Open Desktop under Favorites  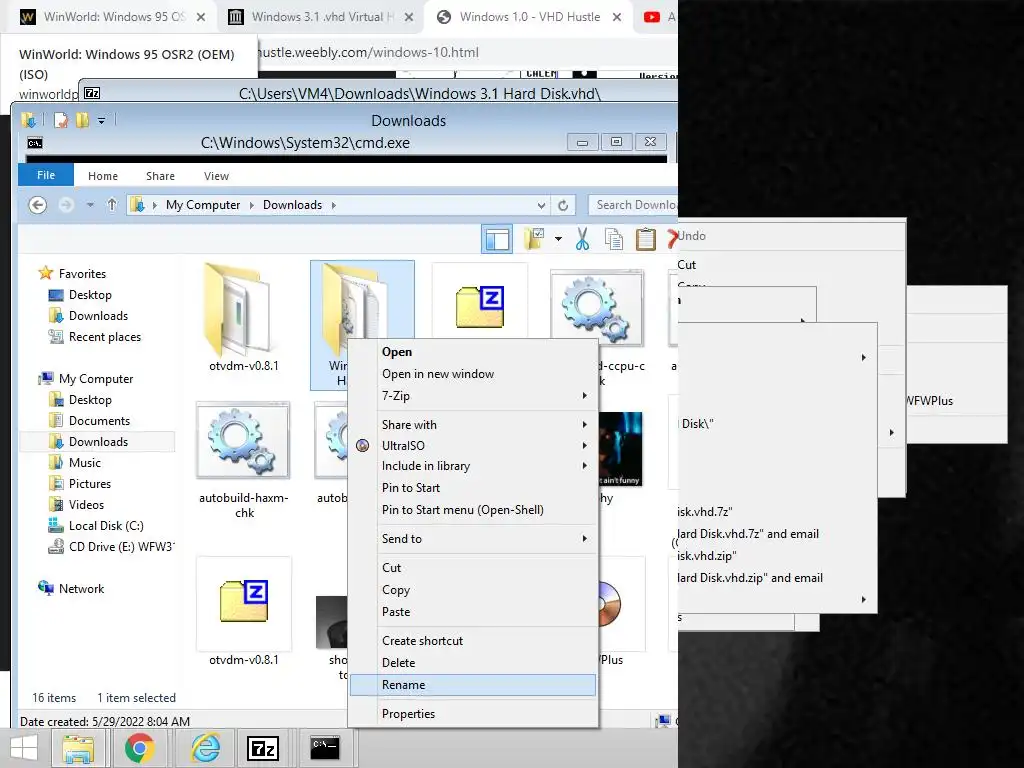coord(90,295)
